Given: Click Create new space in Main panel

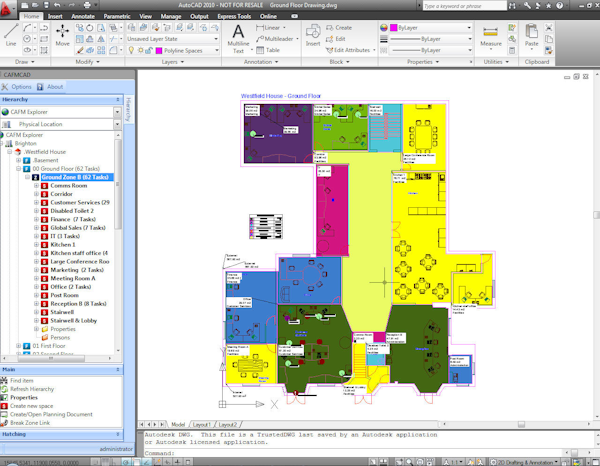Looking at the screenshot, I should (31, 406).
